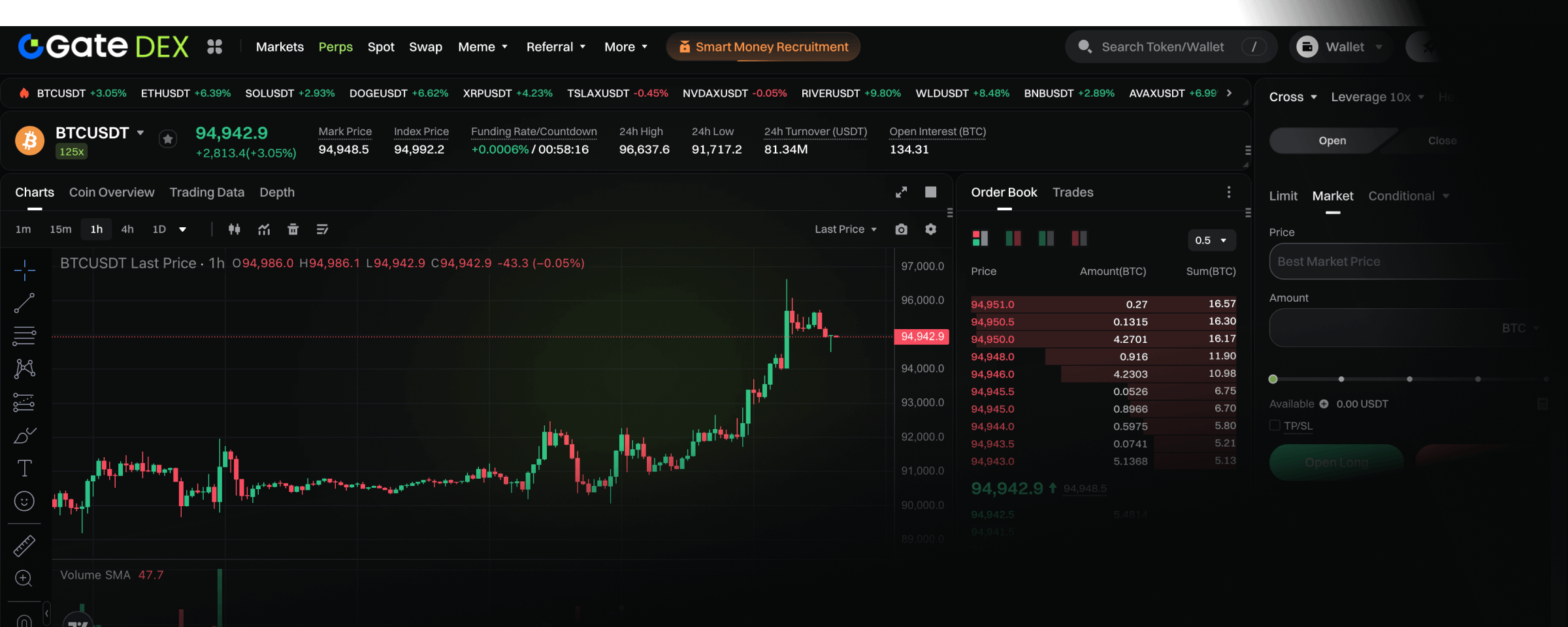Click the amount percentage slider handle
Image resolution: width=1568 pixels, height=627 pixels.
click(x=1273, y=379)
